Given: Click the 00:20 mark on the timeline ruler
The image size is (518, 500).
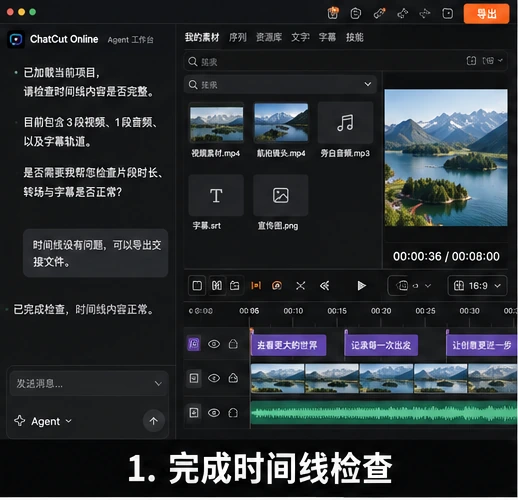Looking at the screenshot, I should pos(381,311).
